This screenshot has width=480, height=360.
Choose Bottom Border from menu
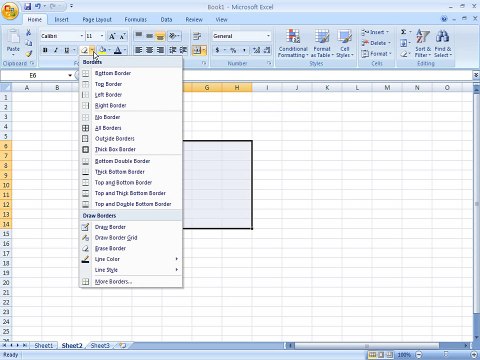point(131,73)
